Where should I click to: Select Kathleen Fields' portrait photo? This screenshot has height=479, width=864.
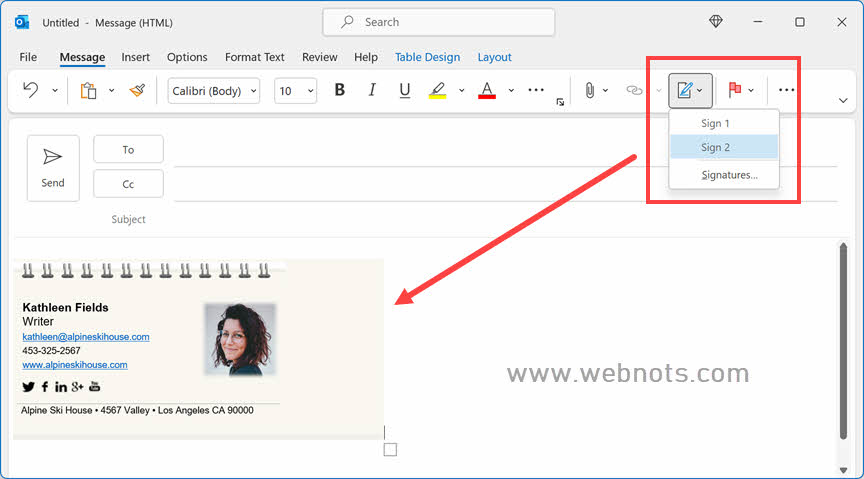pyautogui.click(x=240, y=339)
